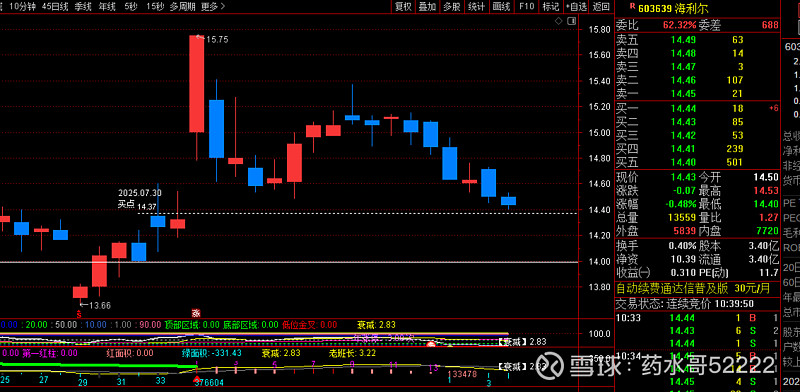Click the 返回 back button
The image size is (800, 392).
(x=602, y=7)
